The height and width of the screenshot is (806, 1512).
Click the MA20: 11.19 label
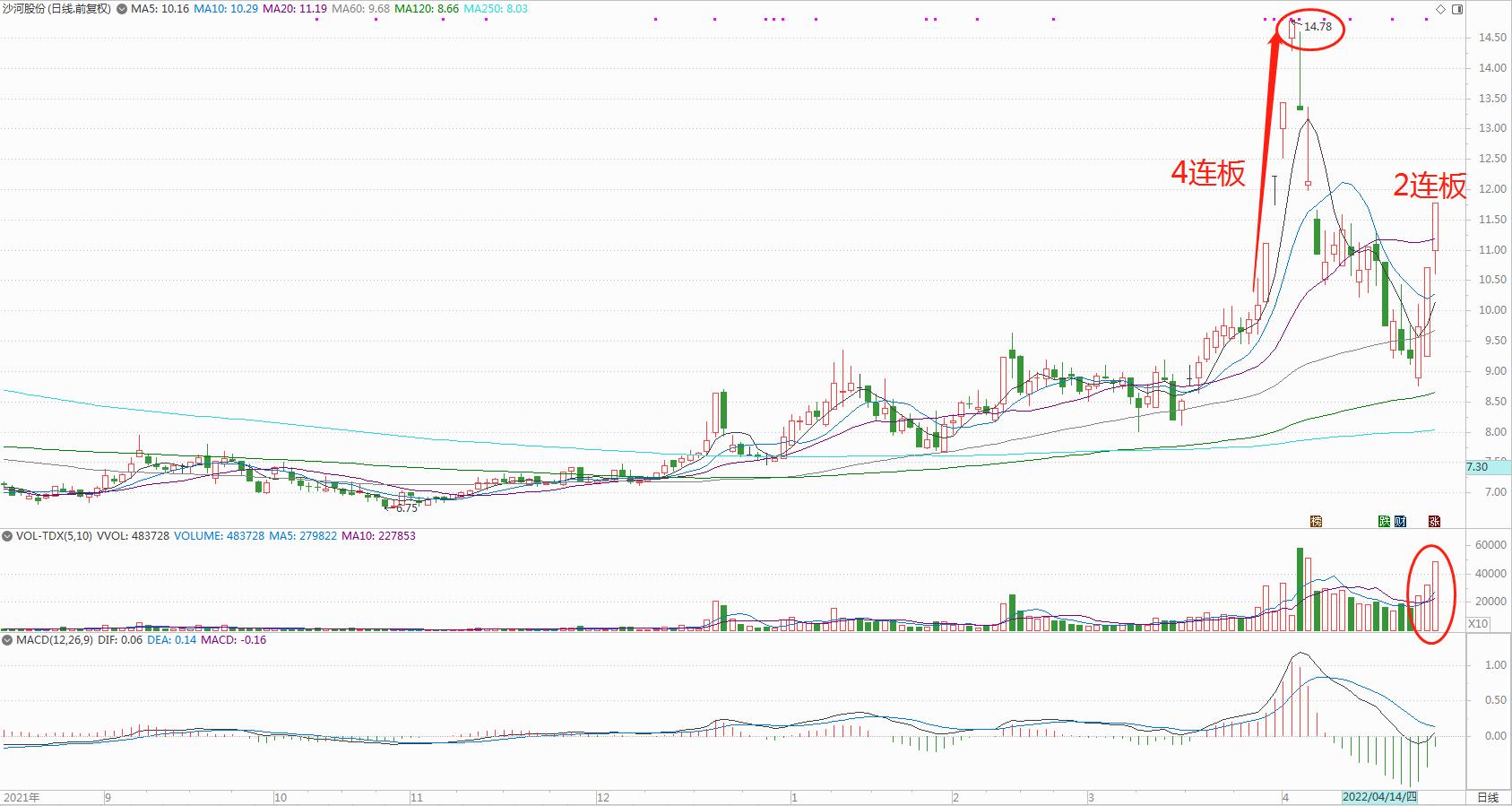[294, 9]
